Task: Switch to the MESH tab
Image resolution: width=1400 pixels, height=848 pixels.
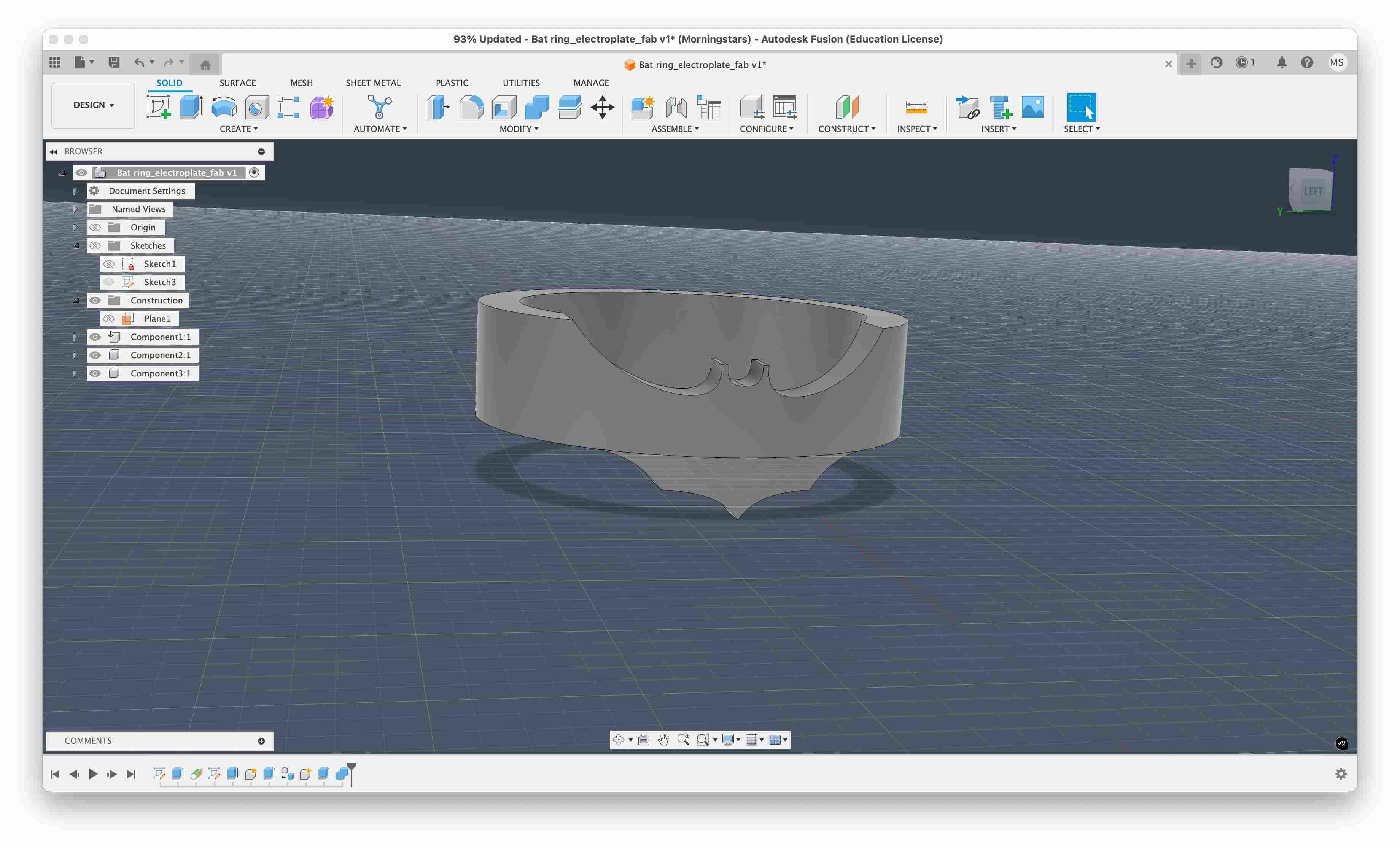Action: point(302,83)
